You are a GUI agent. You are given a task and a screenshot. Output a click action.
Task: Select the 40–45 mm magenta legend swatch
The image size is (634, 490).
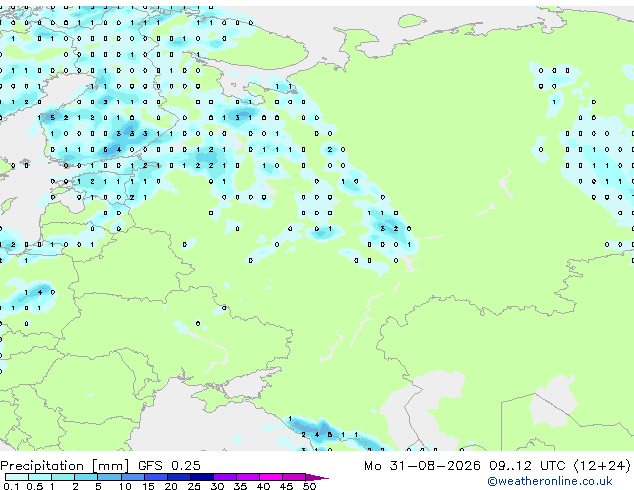tap(271, 477)
